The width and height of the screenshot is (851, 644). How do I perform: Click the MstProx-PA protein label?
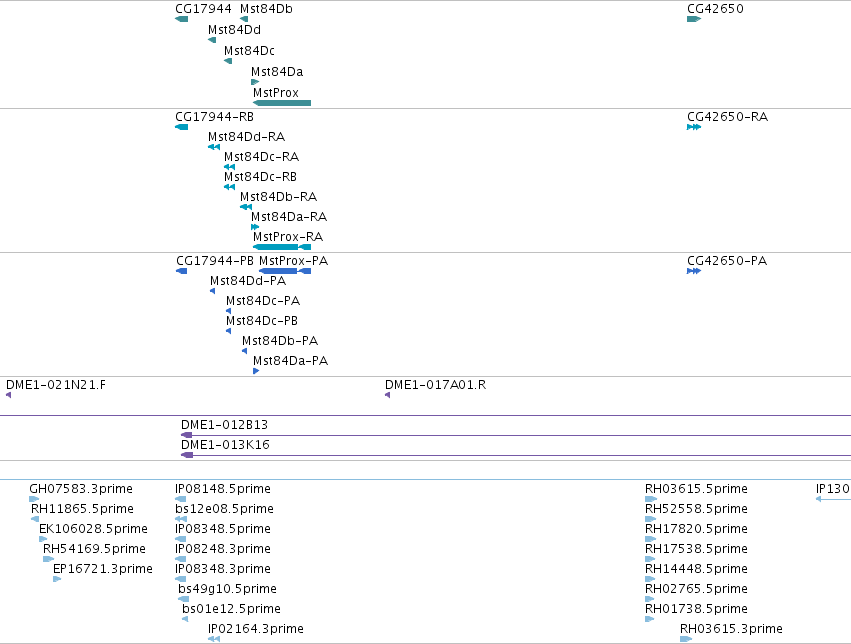294,261
